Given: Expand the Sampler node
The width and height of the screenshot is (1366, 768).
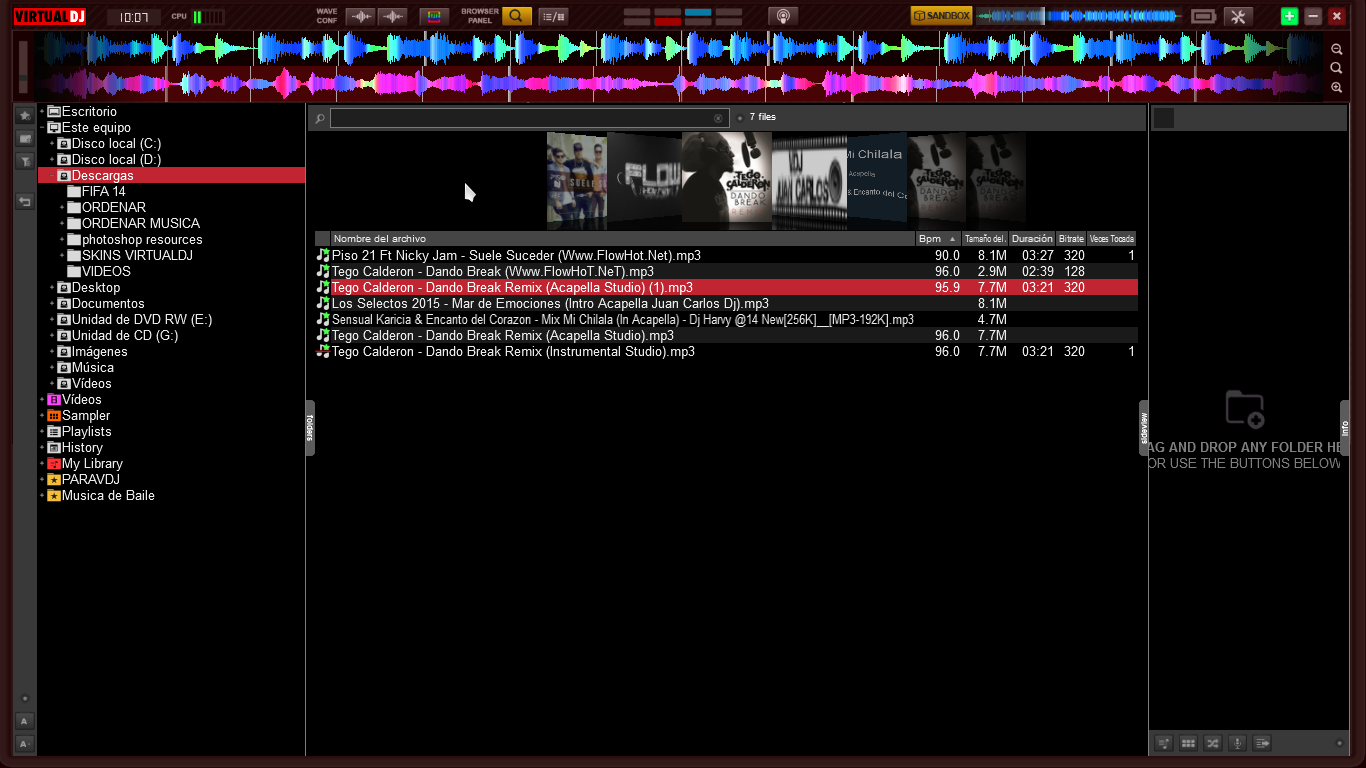Looking at the screenshot, I should tap(42, 416).
